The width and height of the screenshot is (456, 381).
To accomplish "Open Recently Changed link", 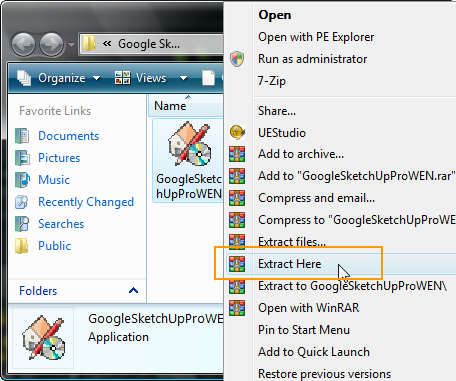I will 86,202.
